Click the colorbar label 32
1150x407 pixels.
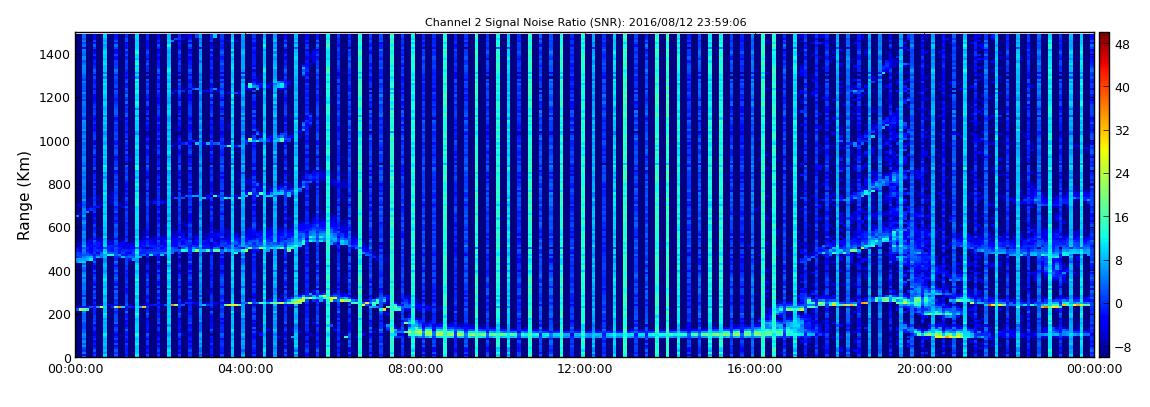point(1122,131)
